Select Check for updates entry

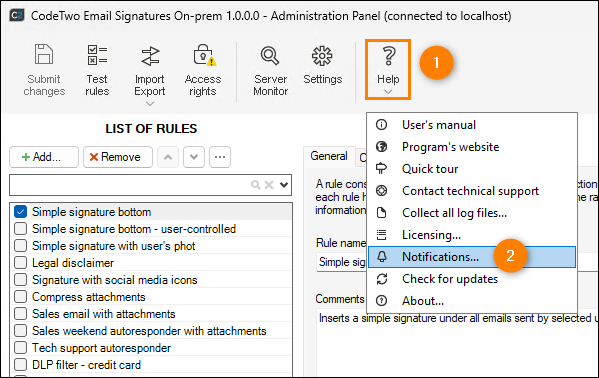pyautogui.click(x=450, y=279)
